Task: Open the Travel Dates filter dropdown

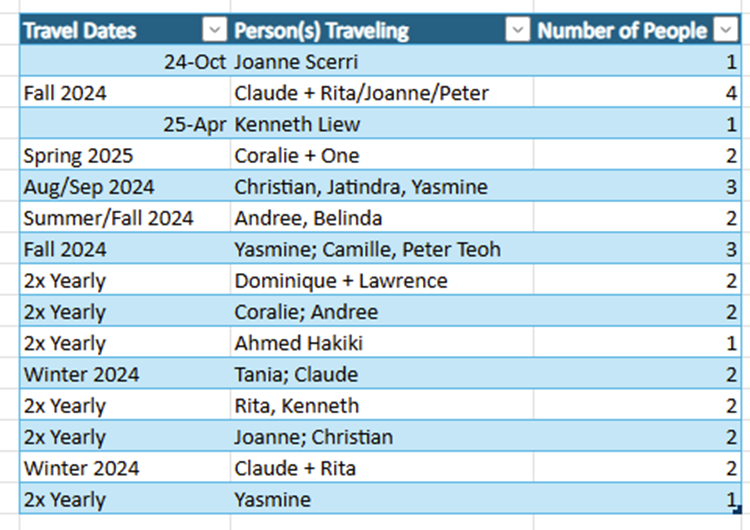Action: click(x=214, y=30)
